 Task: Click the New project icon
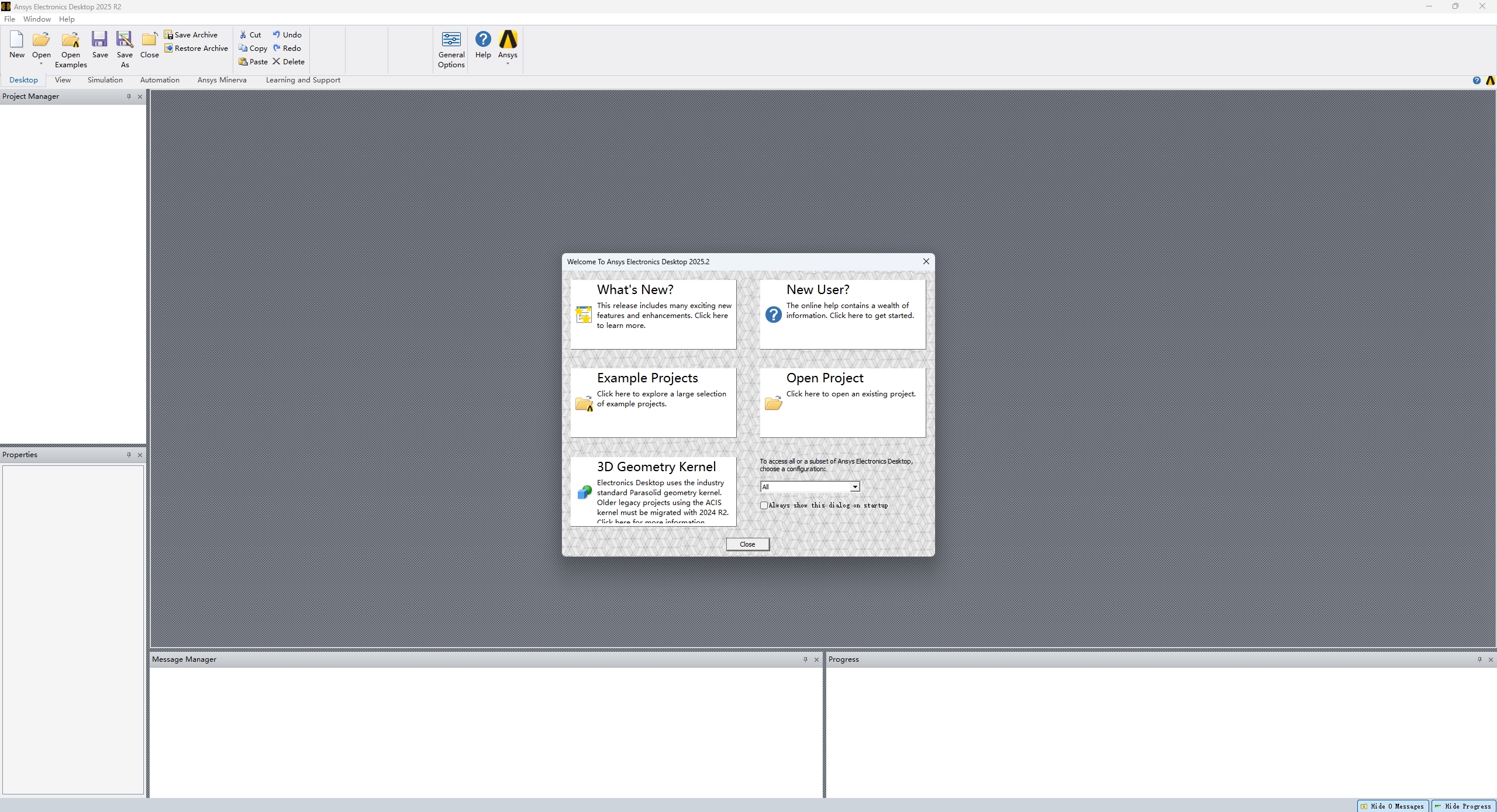coord(16,40)
